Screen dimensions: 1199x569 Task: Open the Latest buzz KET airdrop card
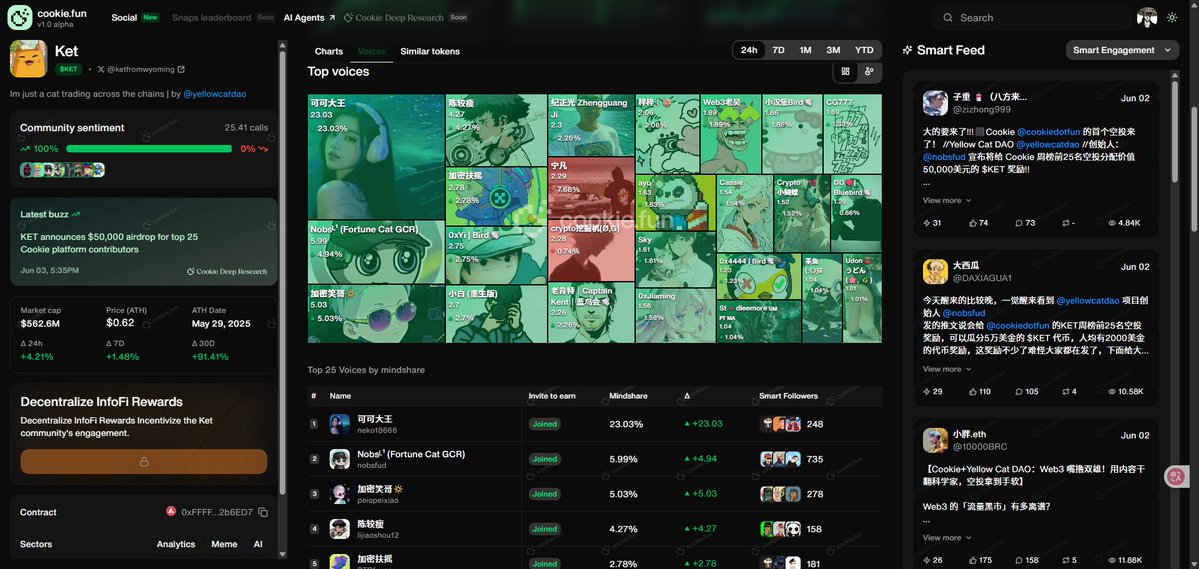(144, 242)
